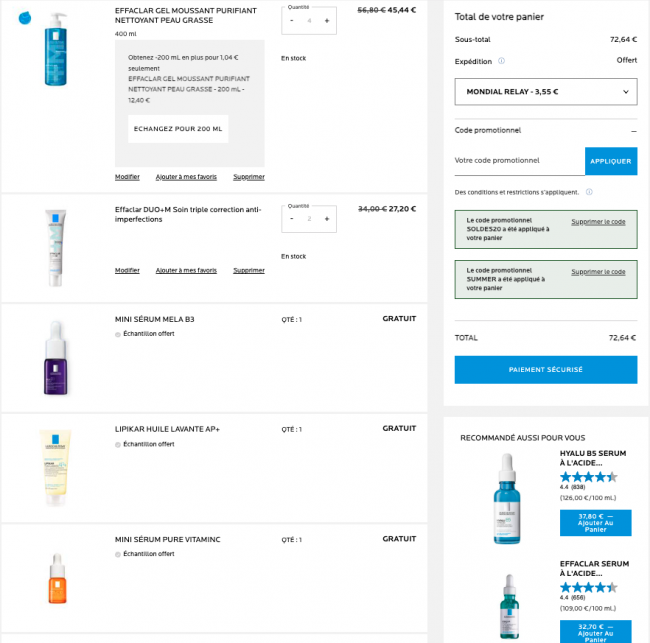
Task: Open the Mini Sérum Mela B3 thumbnail
Action: (56, 358)
